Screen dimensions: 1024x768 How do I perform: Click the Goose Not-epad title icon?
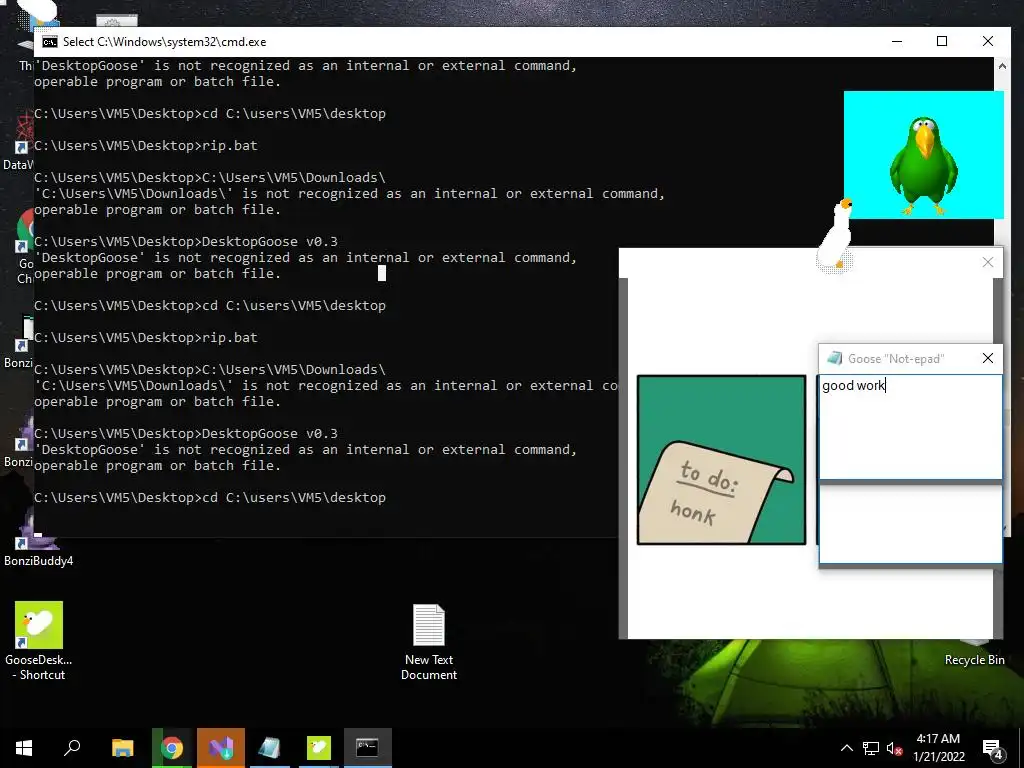point(834,358)
